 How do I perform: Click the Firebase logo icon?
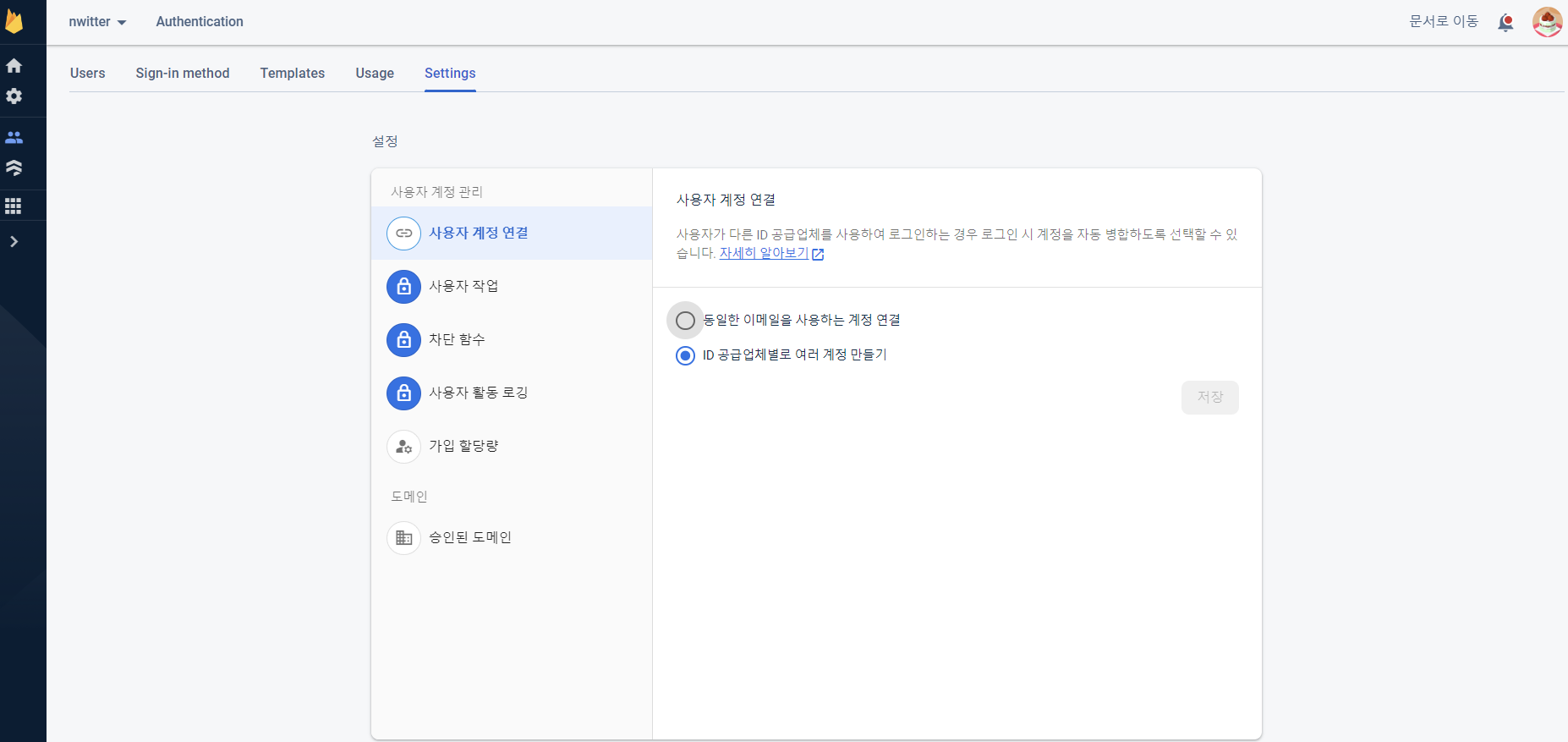pyautogui.click(x=14, y=21)
